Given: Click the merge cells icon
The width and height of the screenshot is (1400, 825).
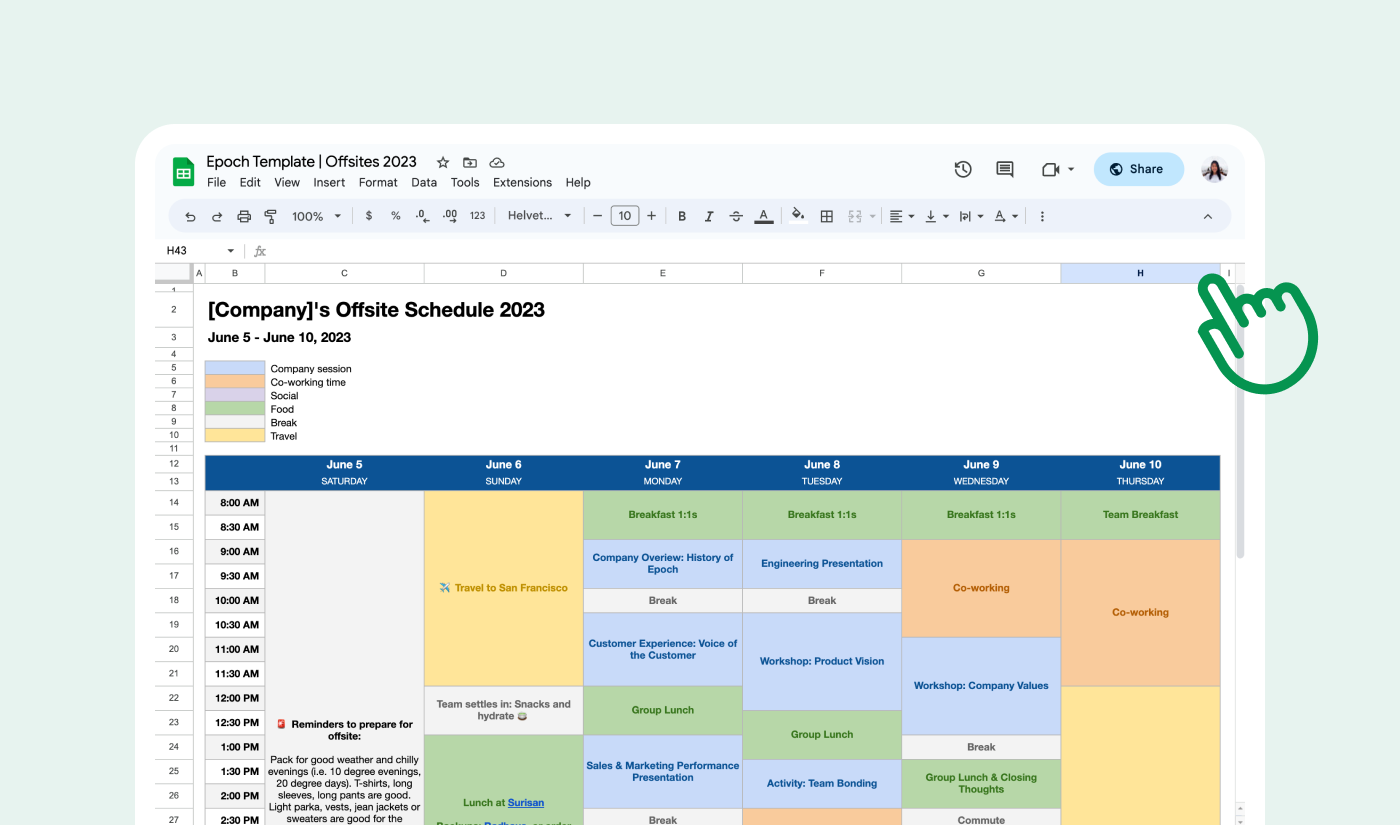Looking at the screenshot, I should (855, 216).
